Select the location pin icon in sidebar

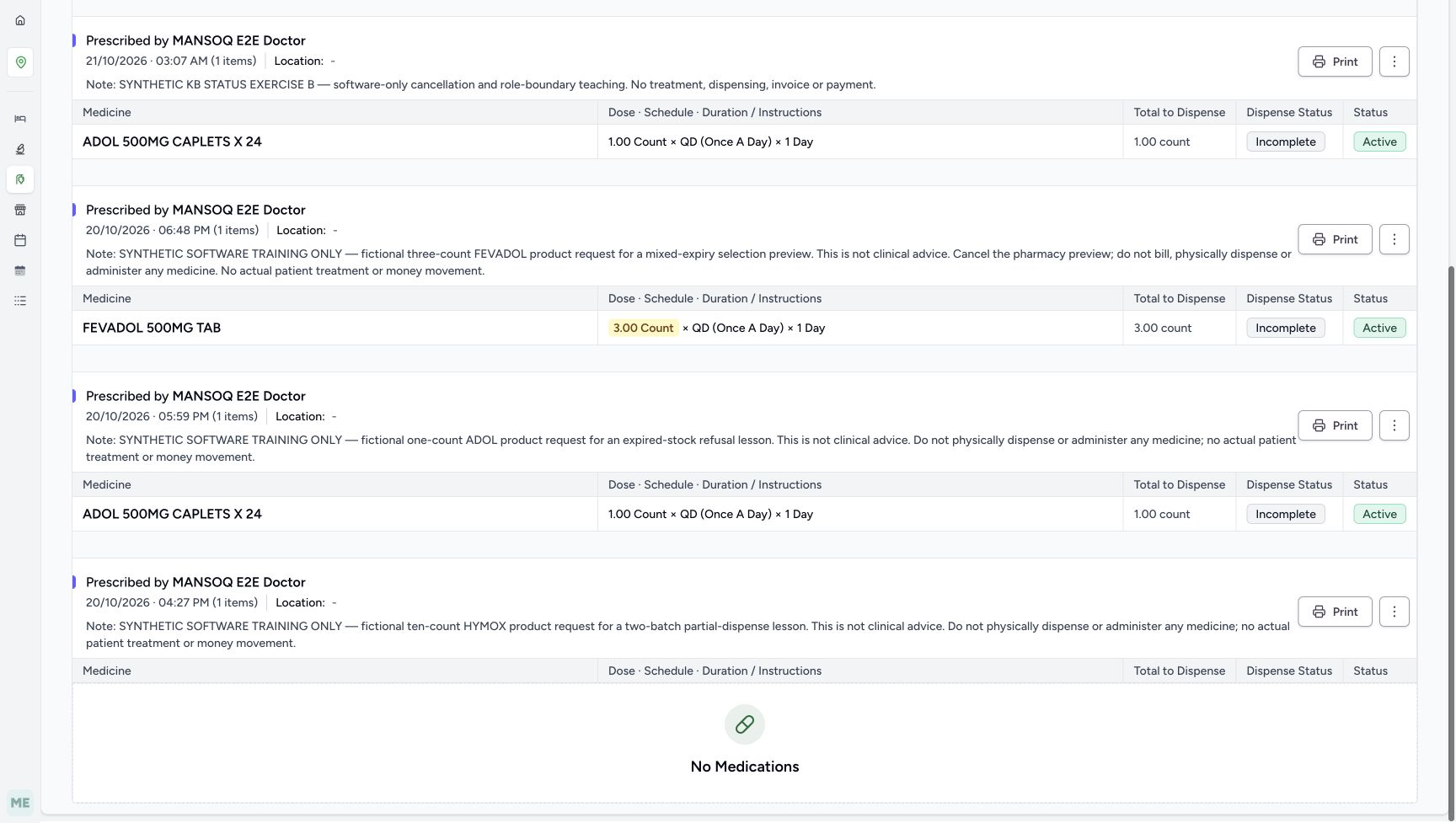click(20, 62)
